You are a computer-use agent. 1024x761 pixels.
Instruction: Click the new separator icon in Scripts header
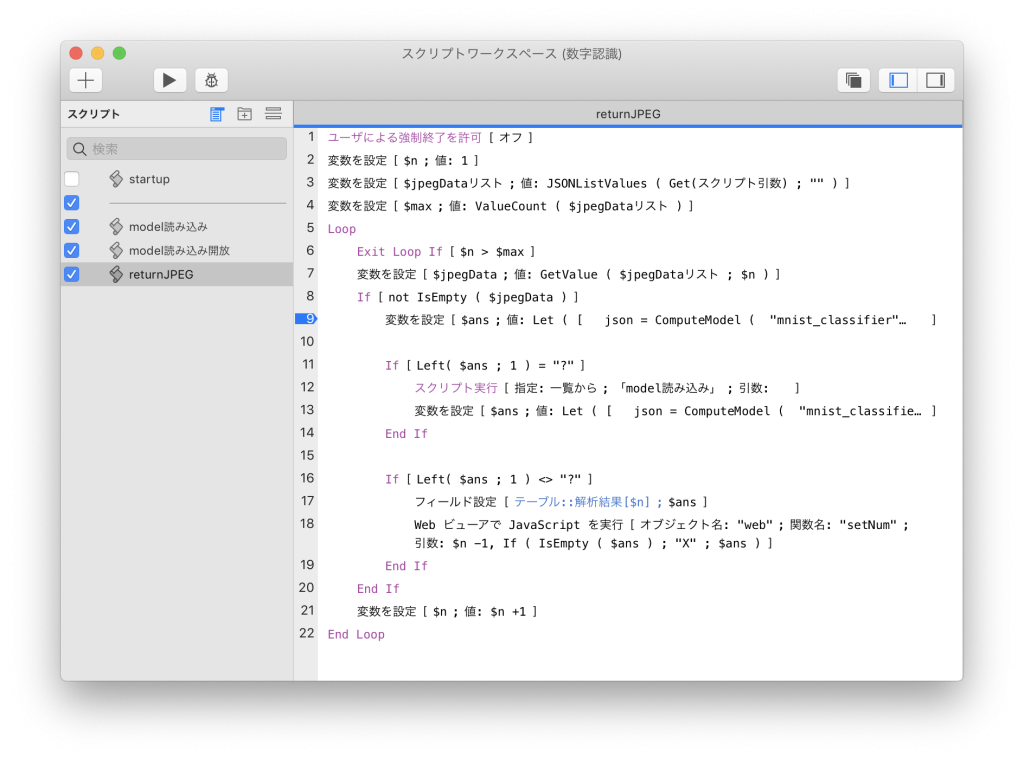[x=274, y=114]
